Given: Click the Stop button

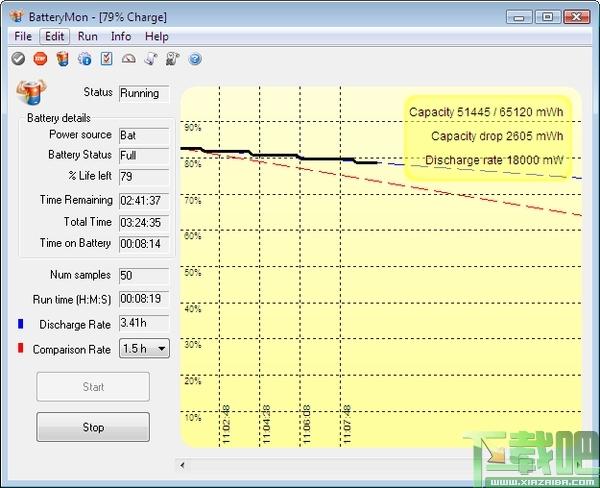Looking at the screenshot, I should [x=93, y=427].
